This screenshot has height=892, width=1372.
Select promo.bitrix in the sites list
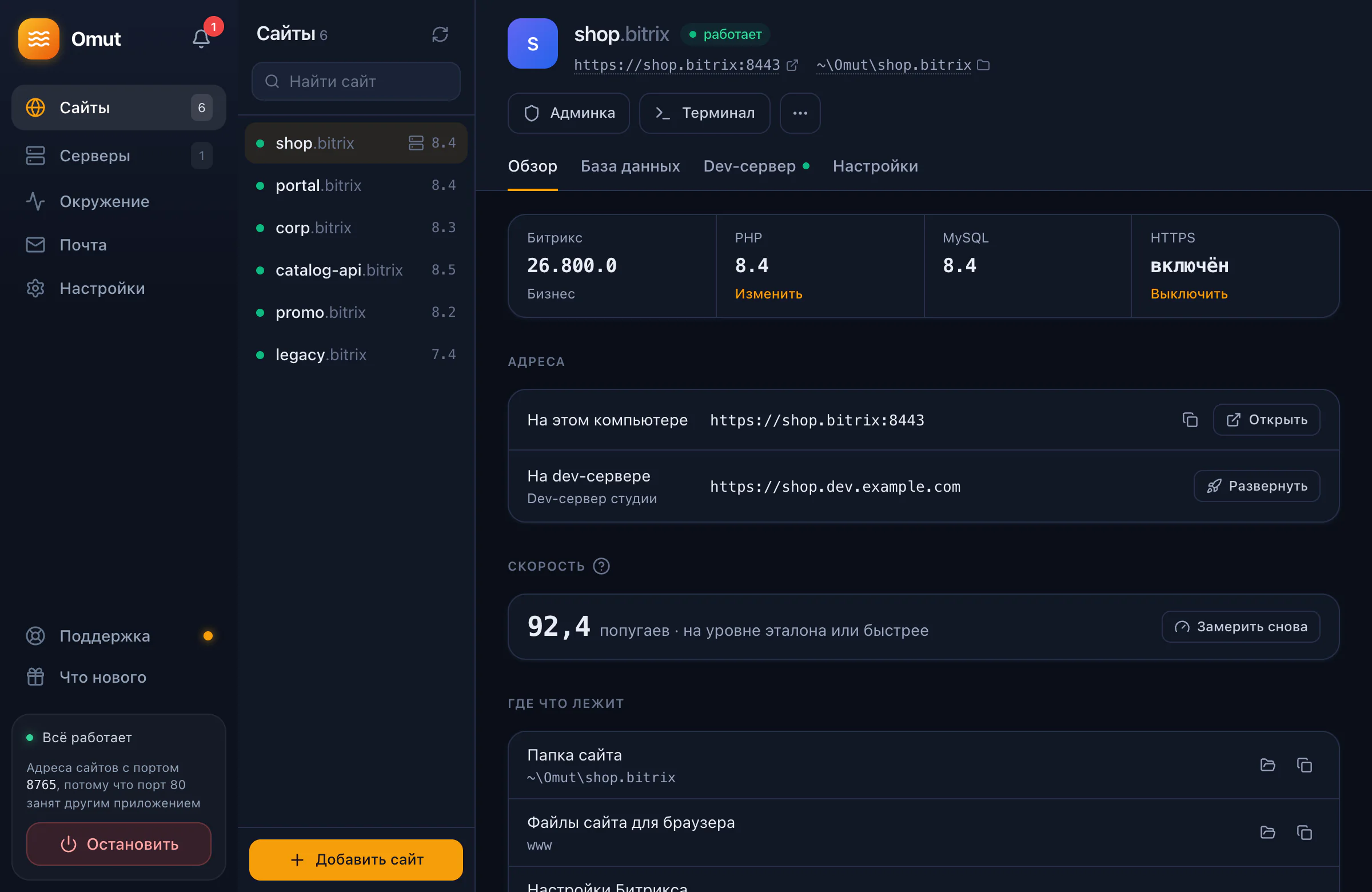[356, 313]
